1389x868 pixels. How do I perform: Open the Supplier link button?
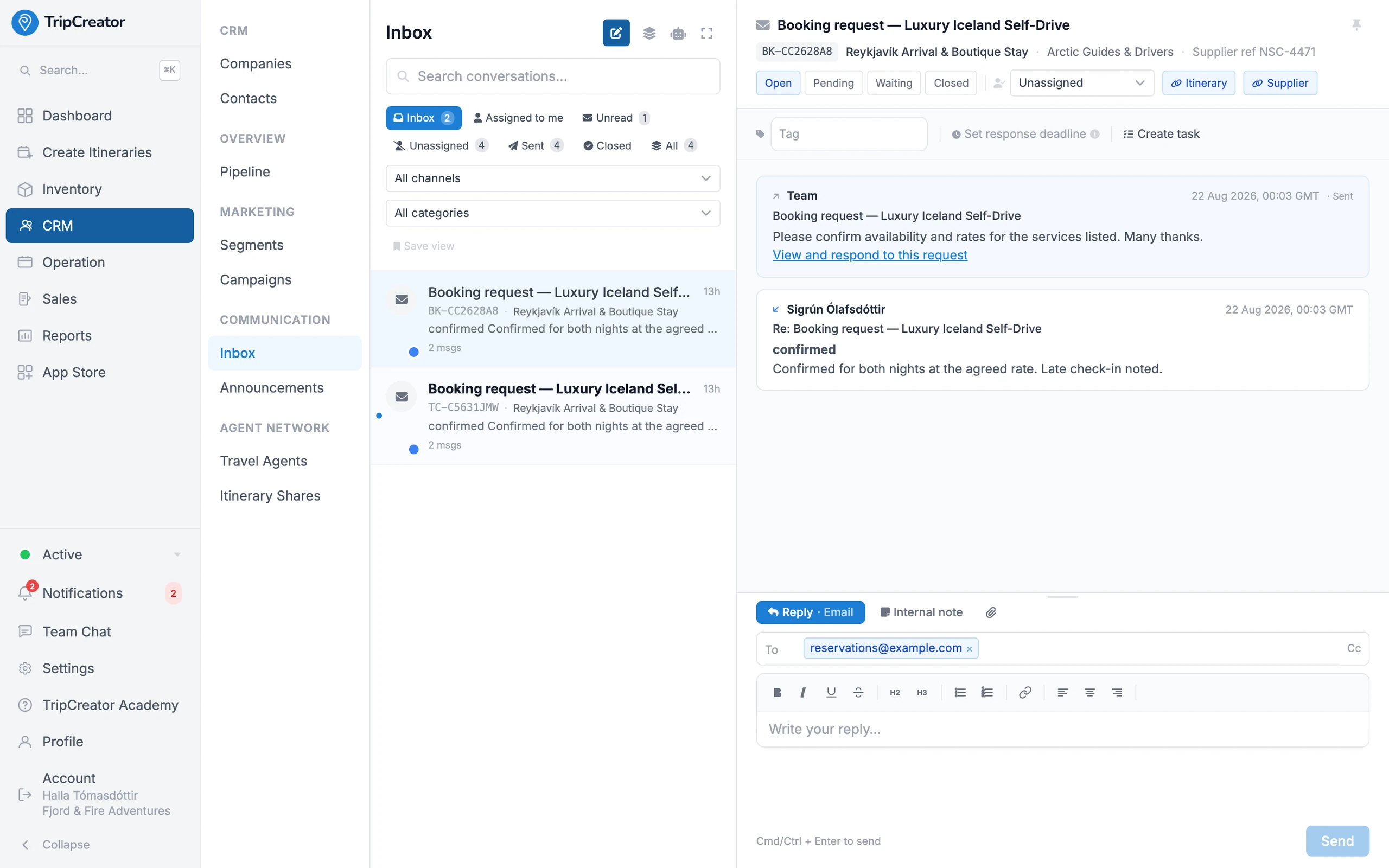(1280, 82)
